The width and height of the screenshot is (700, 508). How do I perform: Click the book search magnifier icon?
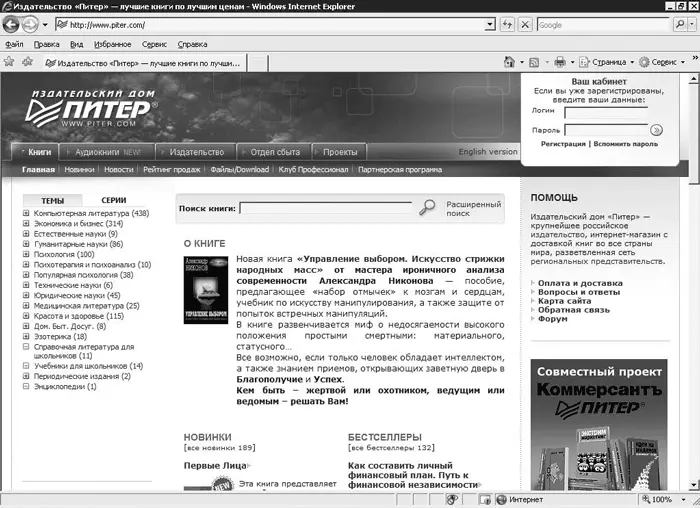click(x=427, y=208)
